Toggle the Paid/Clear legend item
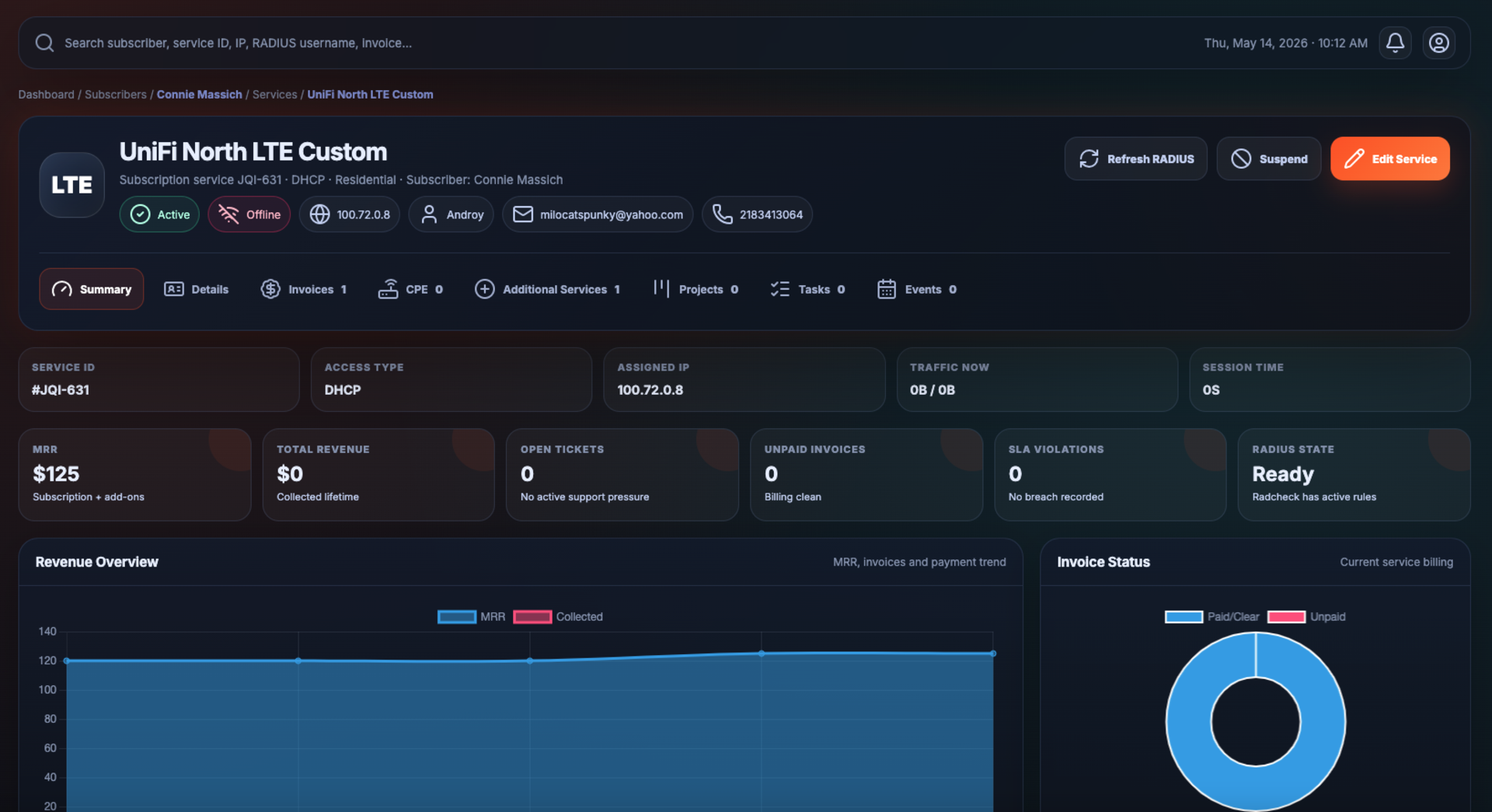This screenshot has height=812, width=1492. pyautogui.click(x=1211, y=617)
